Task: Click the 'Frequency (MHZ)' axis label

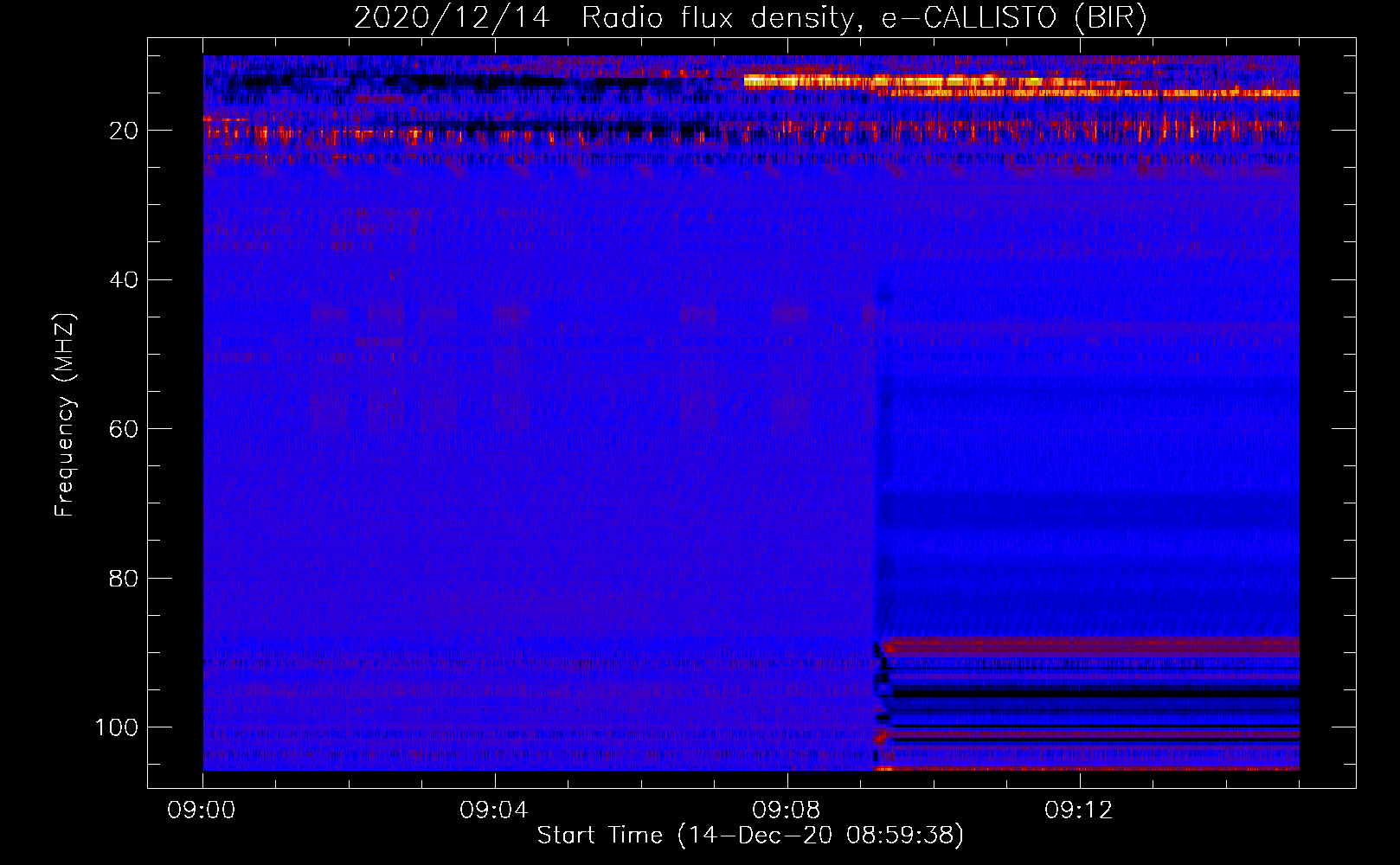Action: (x=65, y=414)
